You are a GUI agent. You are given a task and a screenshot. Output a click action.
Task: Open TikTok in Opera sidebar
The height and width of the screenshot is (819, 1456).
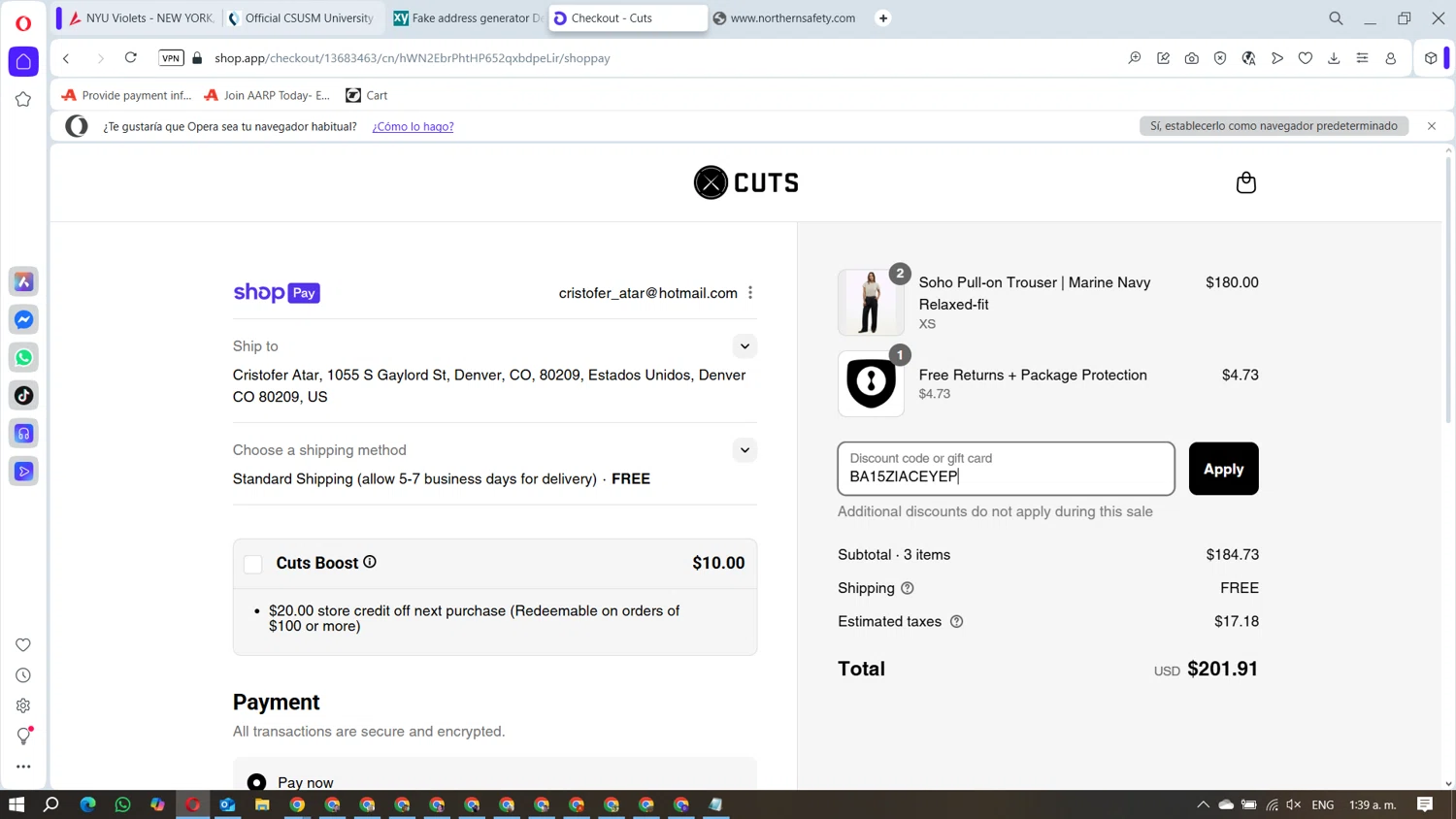(23, 395)
